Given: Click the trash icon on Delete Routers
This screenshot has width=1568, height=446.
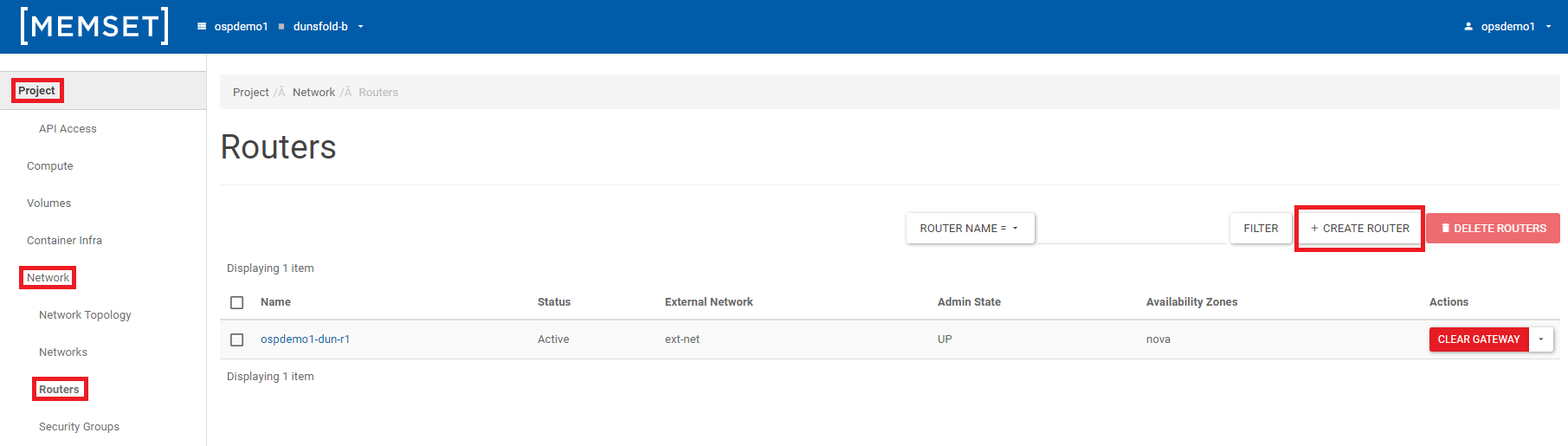Looking at the screenshot, I should coord(1445,229).
